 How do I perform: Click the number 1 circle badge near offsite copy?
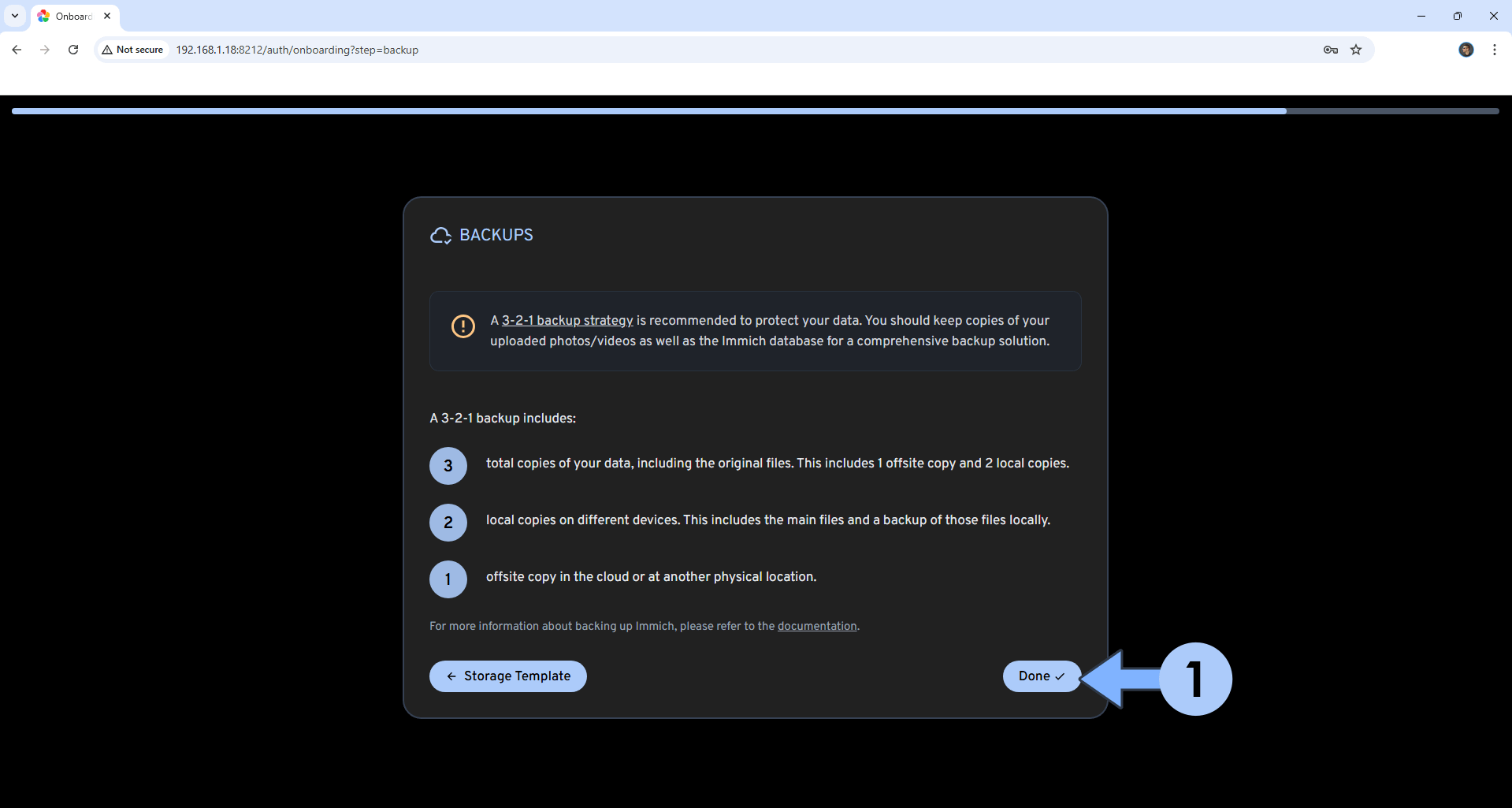pyautogui.click(x=448, y=579)
